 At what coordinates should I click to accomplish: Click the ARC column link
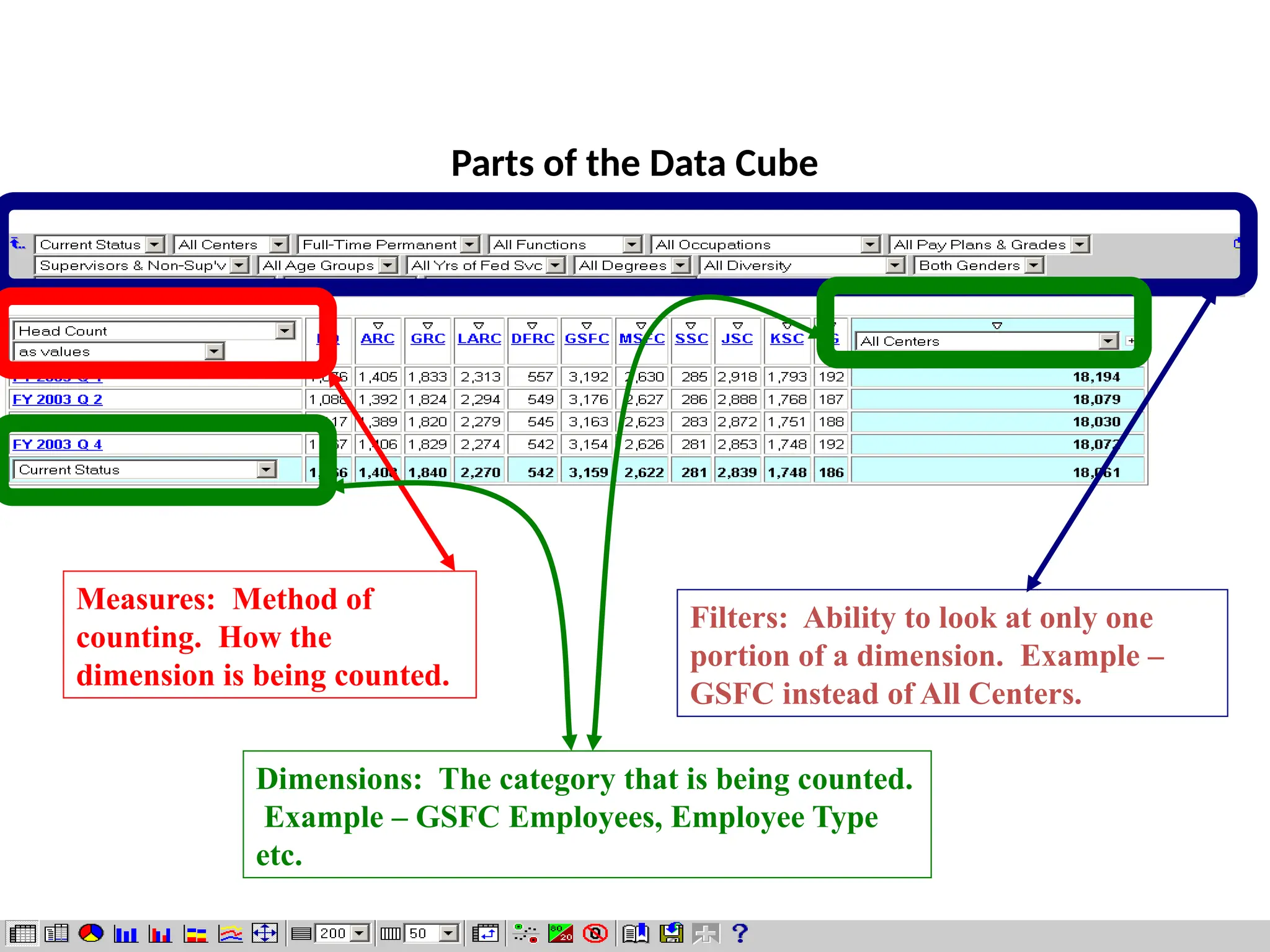[378, 338]
